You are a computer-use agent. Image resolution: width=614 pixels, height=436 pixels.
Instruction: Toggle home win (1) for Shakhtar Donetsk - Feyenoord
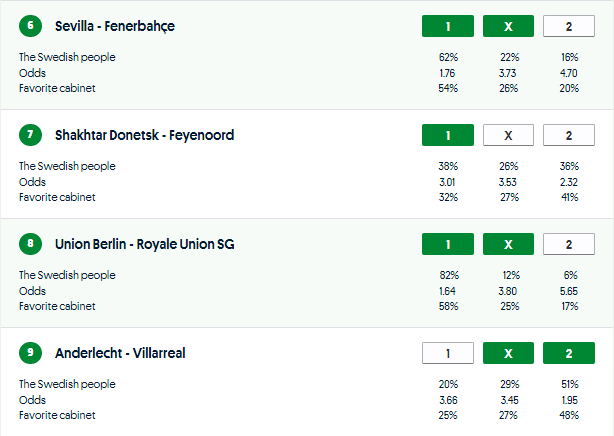448,135
